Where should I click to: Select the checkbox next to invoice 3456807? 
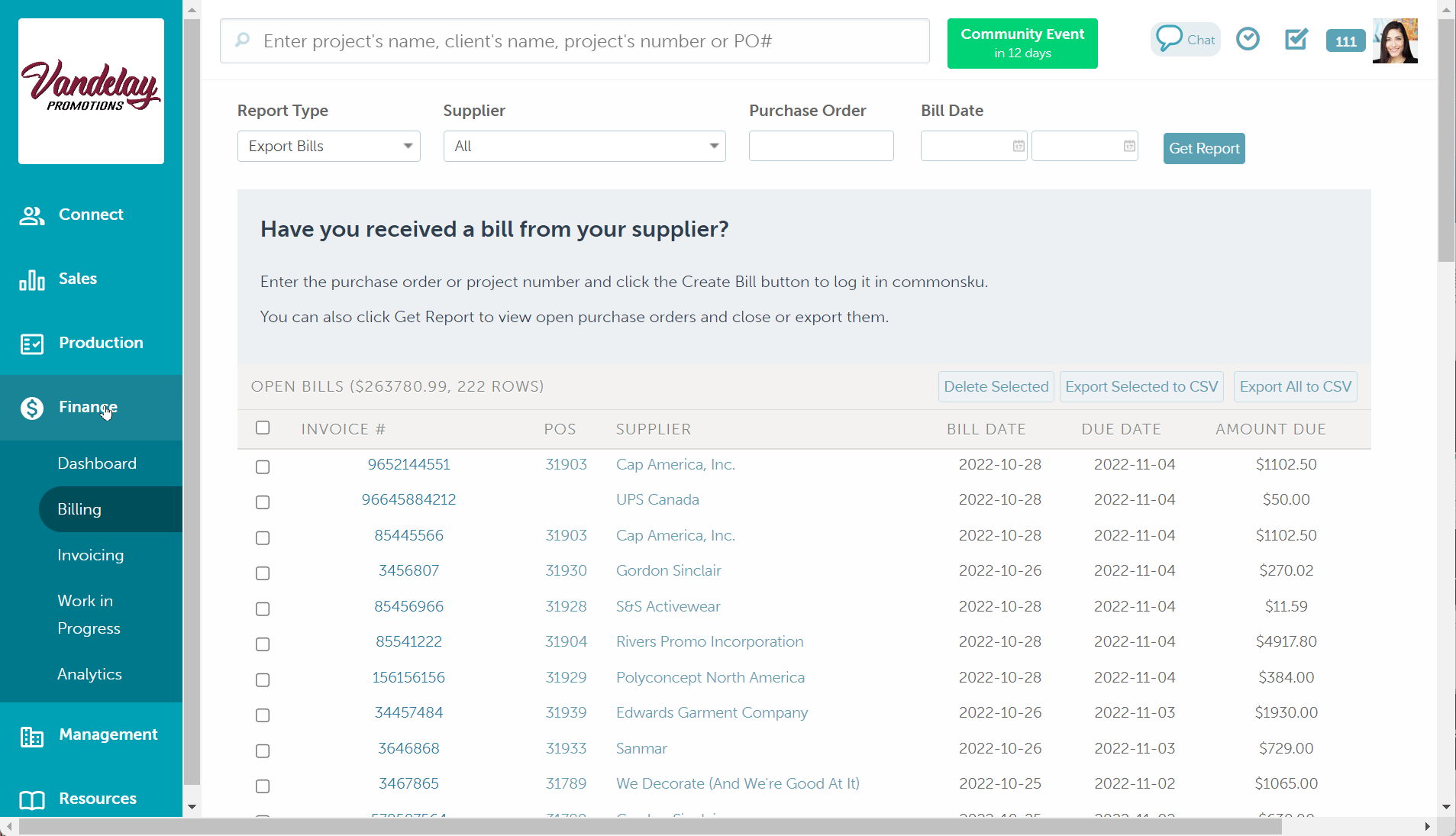click(x=263, y=573)
